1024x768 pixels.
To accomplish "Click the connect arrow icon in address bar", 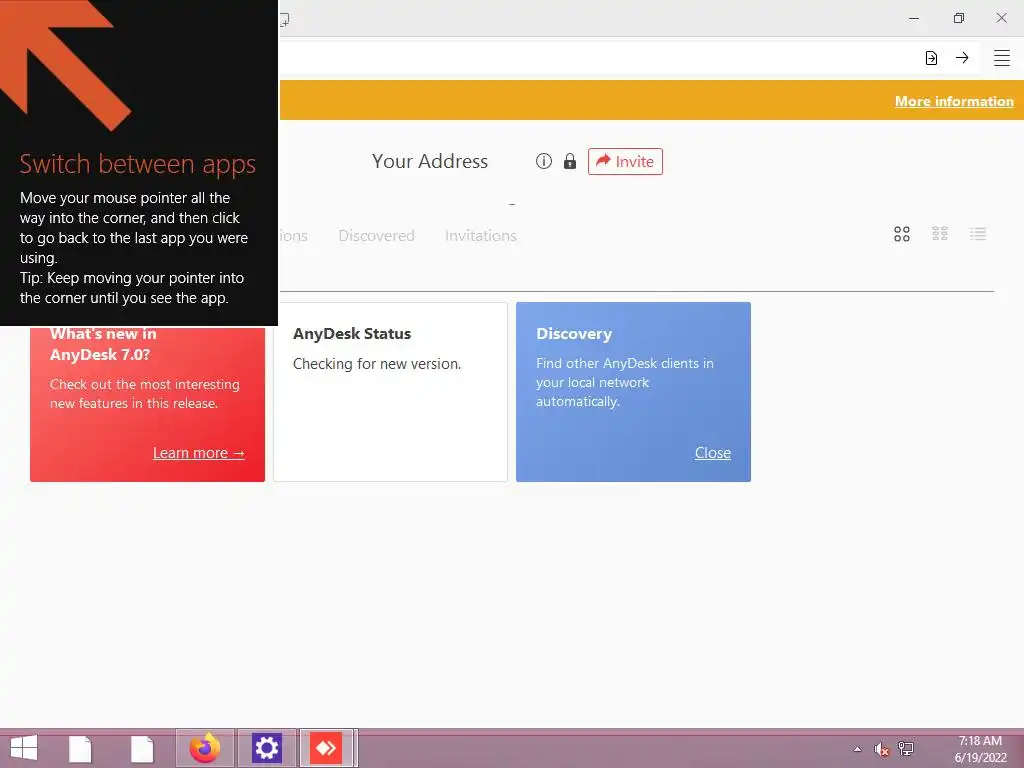I will click(x=962, y=57).
